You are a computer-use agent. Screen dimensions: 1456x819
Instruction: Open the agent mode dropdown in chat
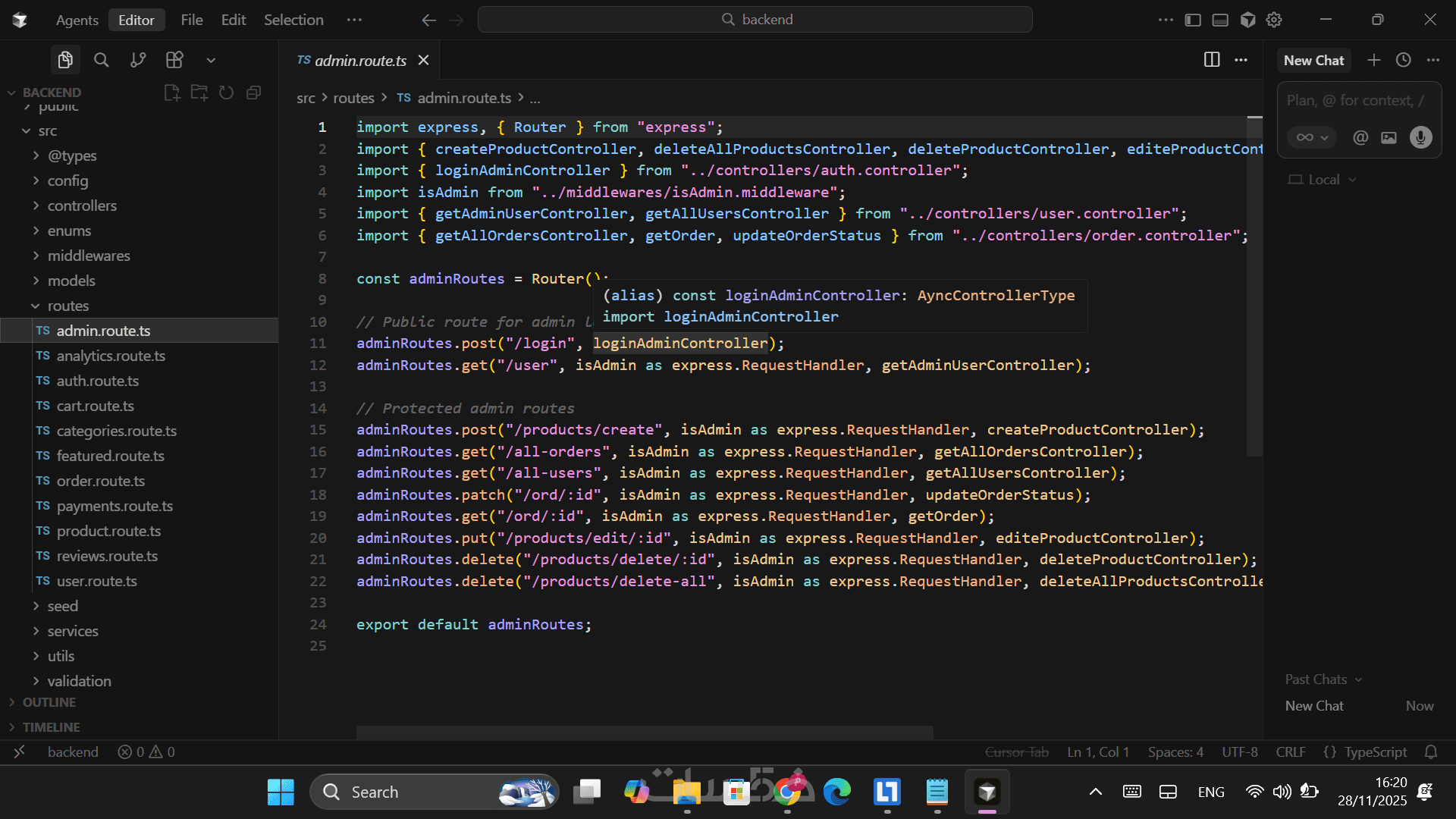1312,137
